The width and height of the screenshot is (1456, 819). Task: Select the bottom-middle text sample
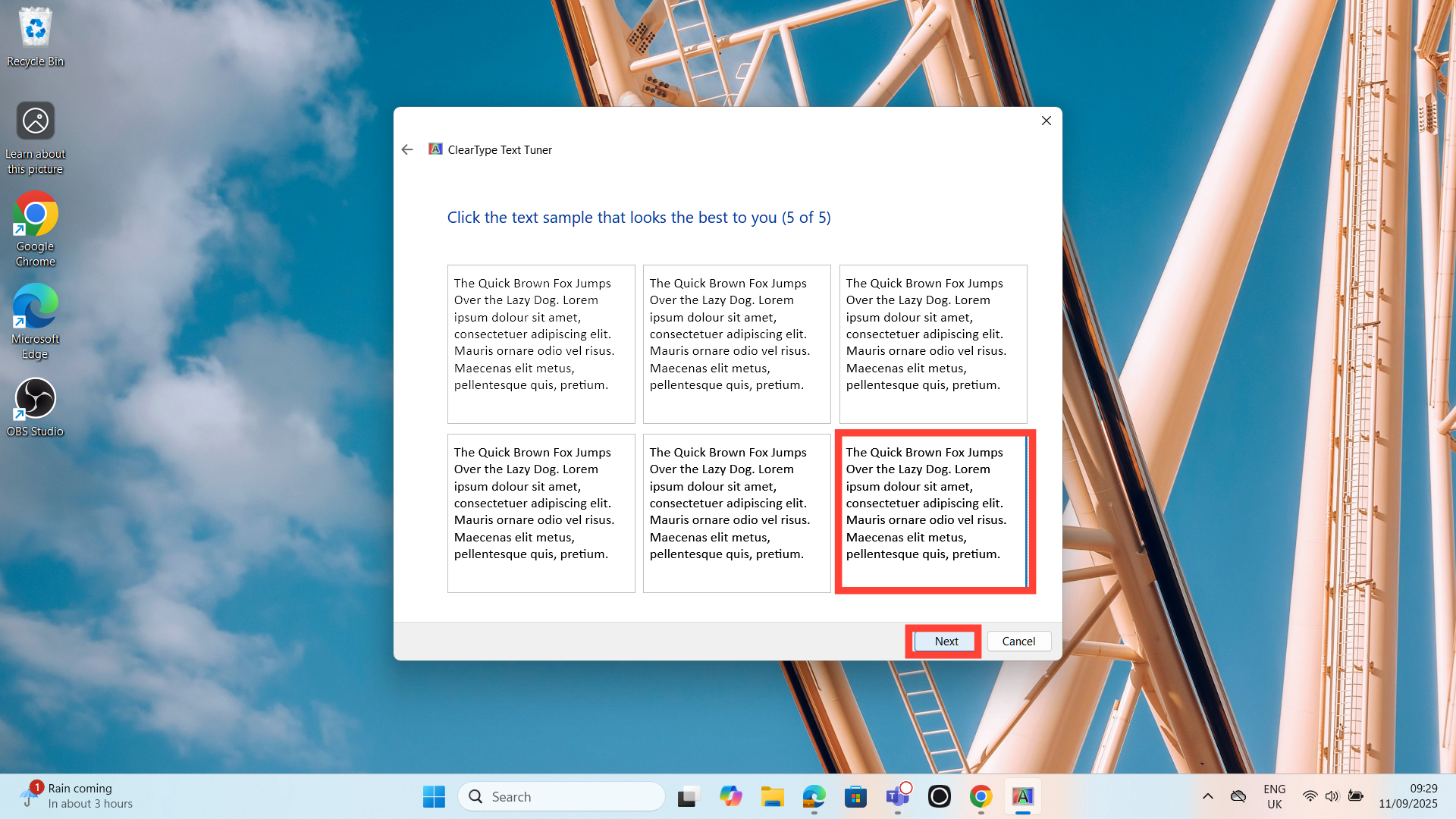pos(736,513)
